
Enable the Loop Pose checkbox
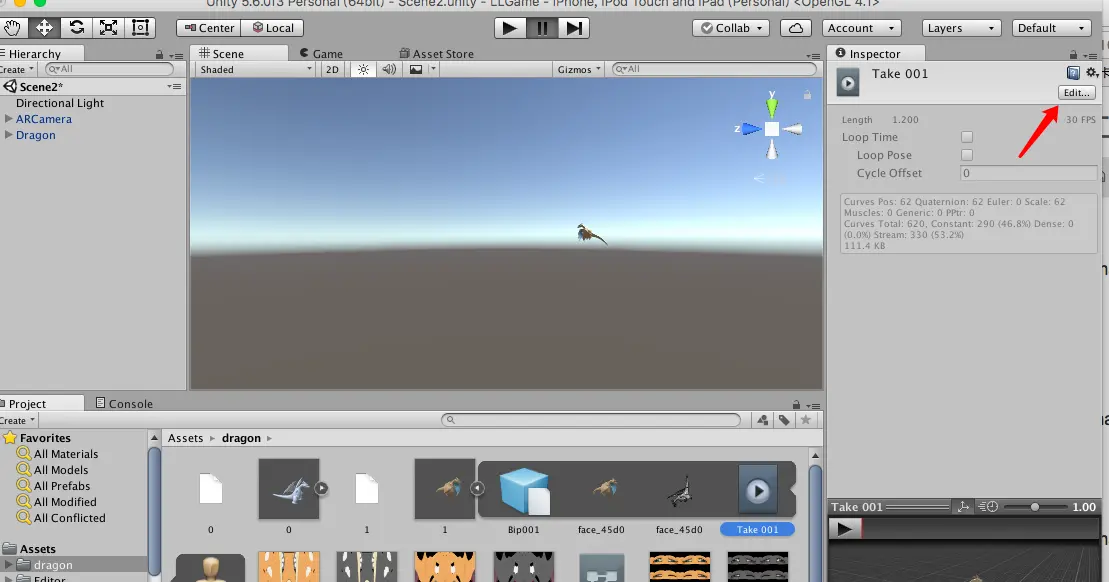tap(967, 155)
